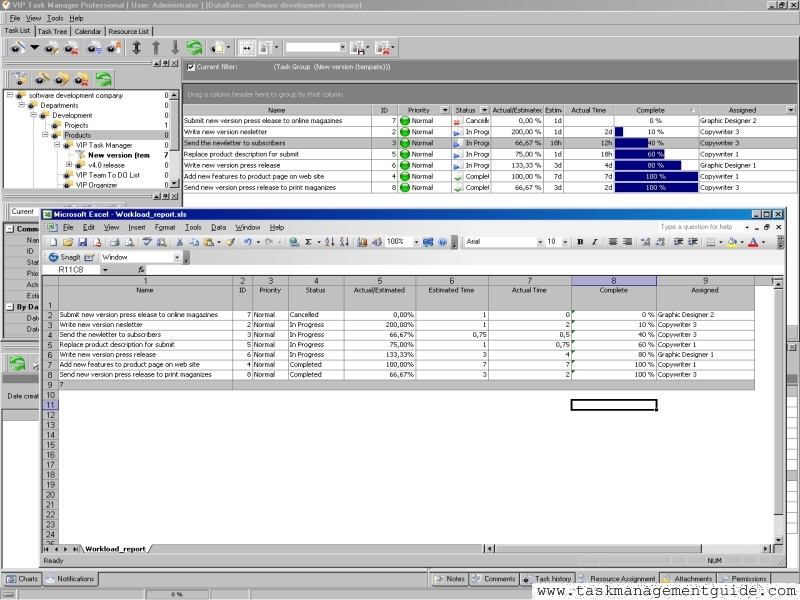
Task: Uncheck the Current filter checkbox
Action: pyautogui.click(x=191, y=67)
